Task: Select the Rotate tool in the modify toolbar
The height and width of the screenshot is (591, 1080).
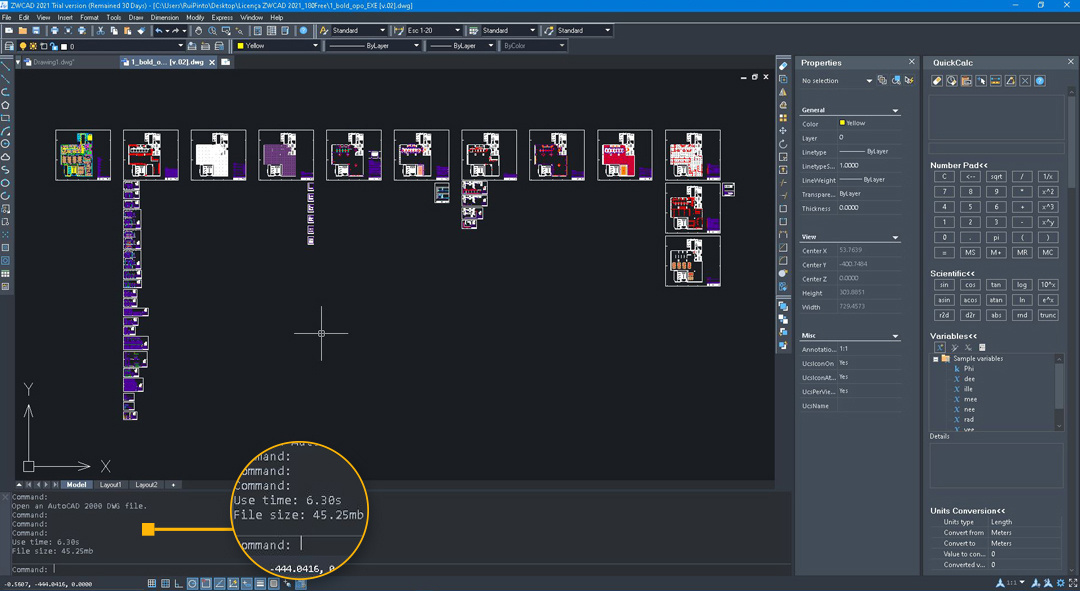Action: (783, 145)
